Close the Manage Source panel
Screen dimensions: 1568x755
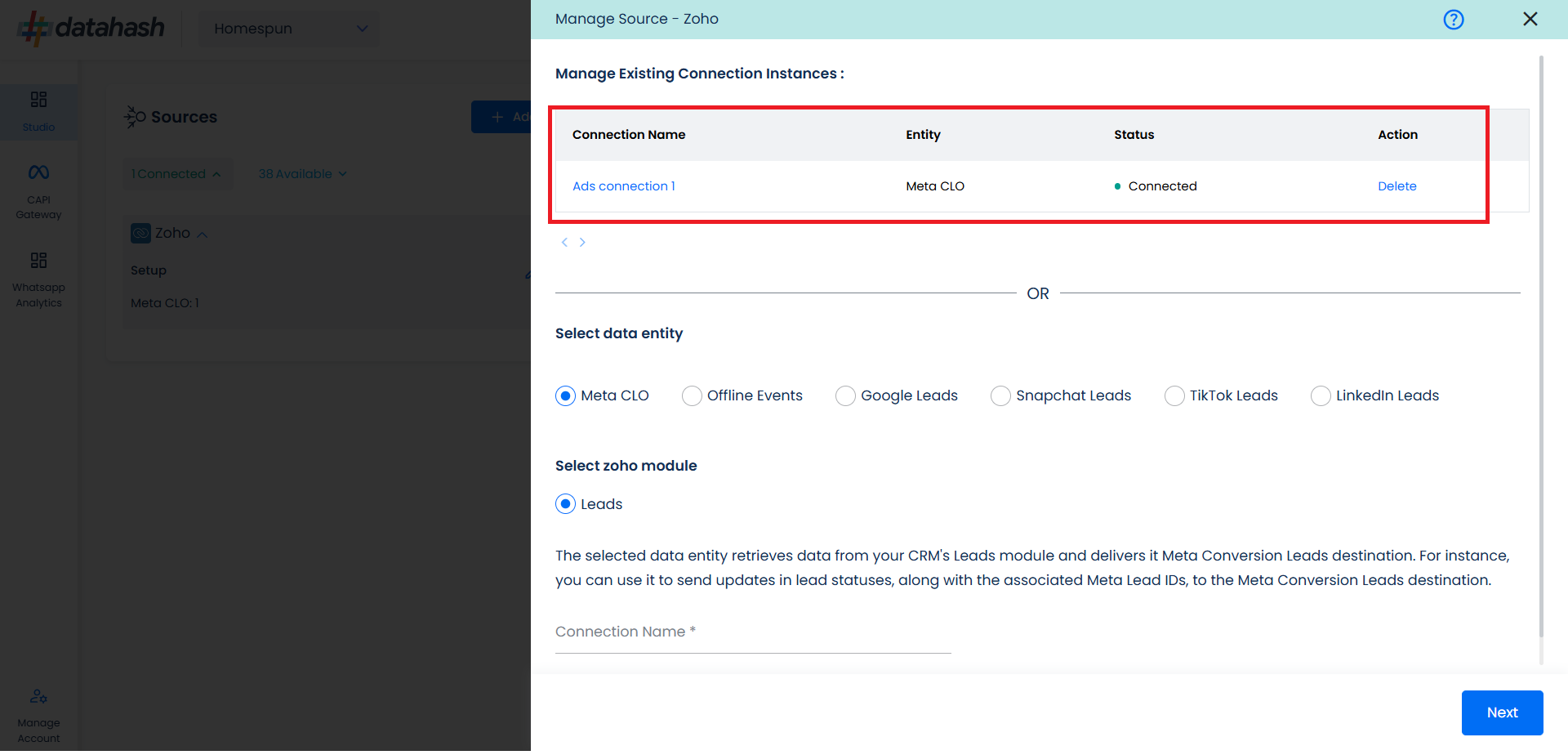tap(1530, 19)
